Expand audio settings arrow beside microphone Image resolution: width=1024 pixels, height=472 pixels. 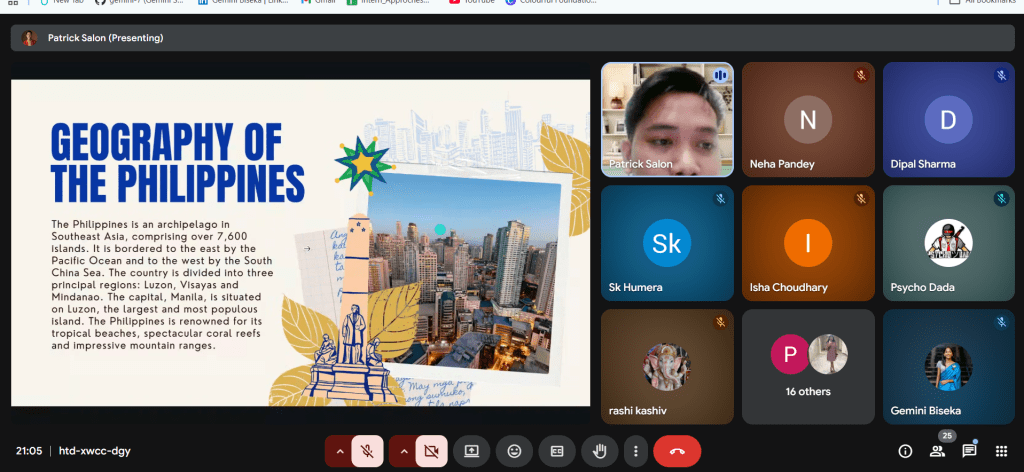tap(339, 451)
